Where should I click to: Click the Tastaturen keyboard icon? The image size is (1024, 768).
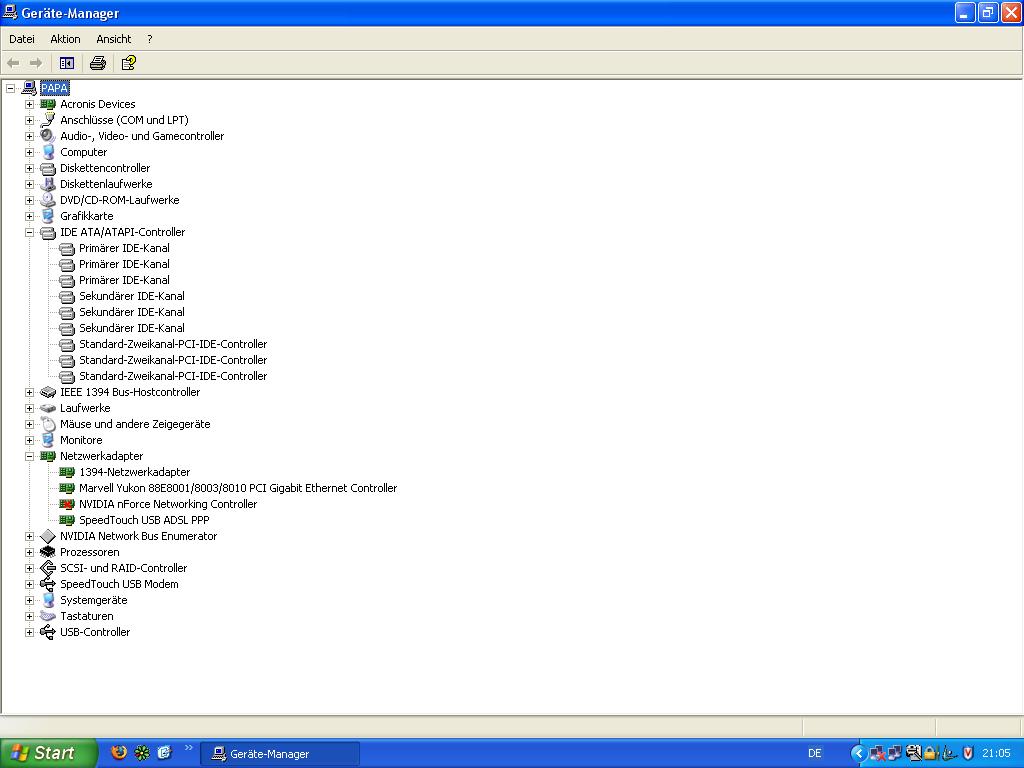coord(48,616)
